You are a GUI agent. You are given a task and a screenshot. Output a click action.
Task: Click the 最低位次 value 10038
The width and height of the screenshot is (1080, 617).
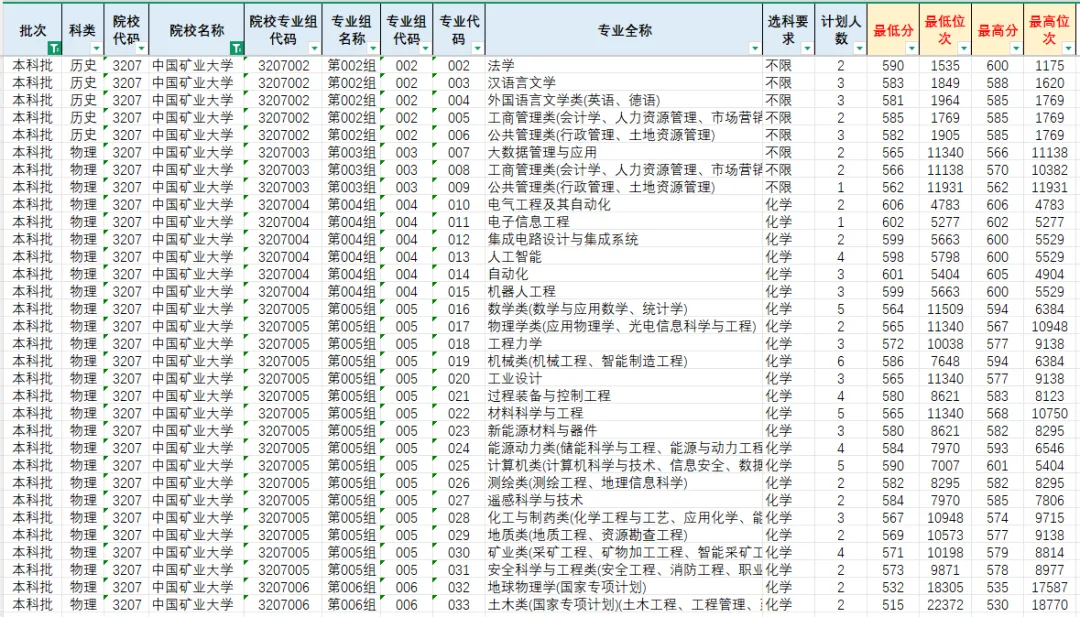click(945, 344)
